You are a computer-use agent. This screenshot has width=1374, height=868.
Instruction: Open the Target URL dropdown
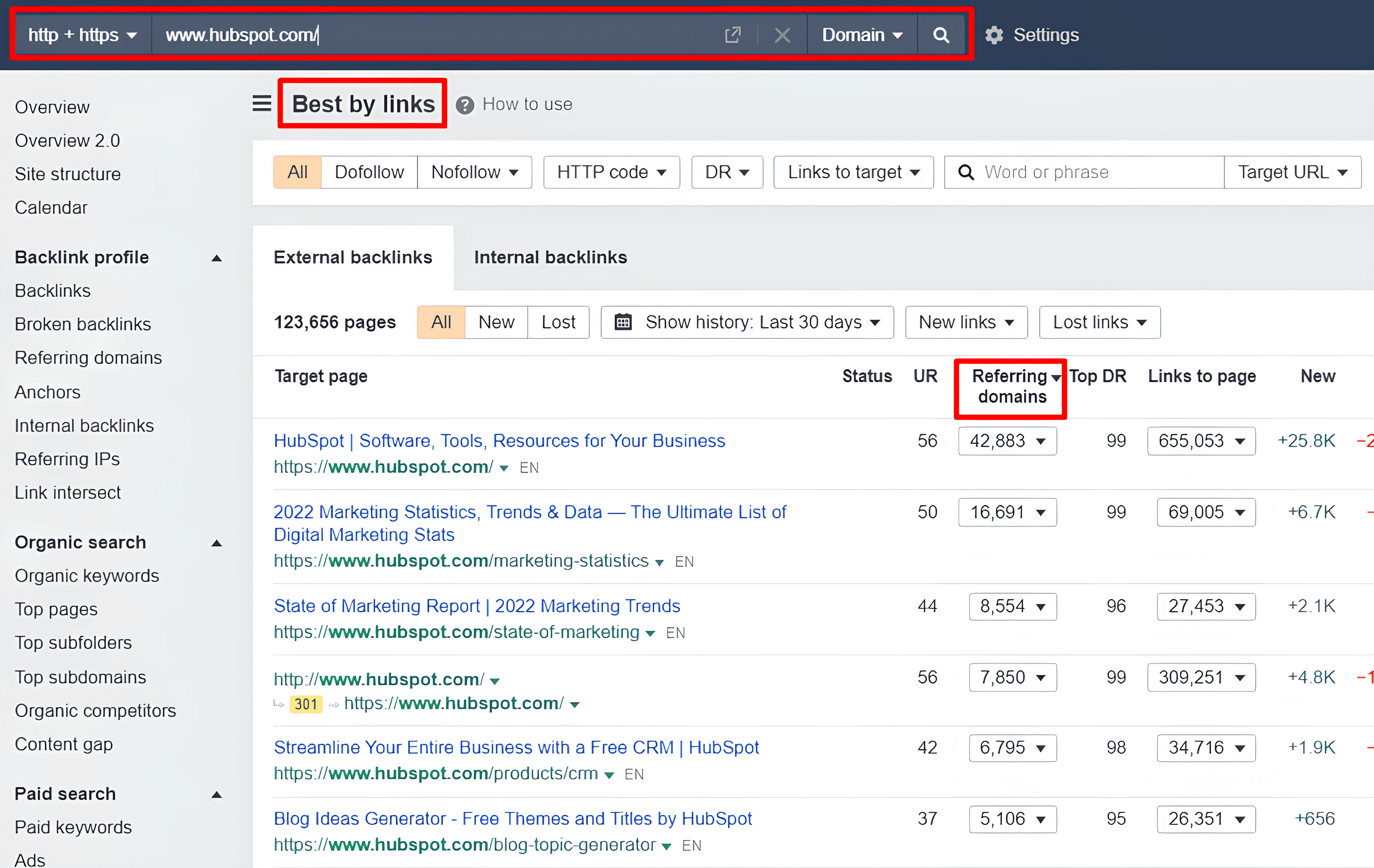(1292, 172)
